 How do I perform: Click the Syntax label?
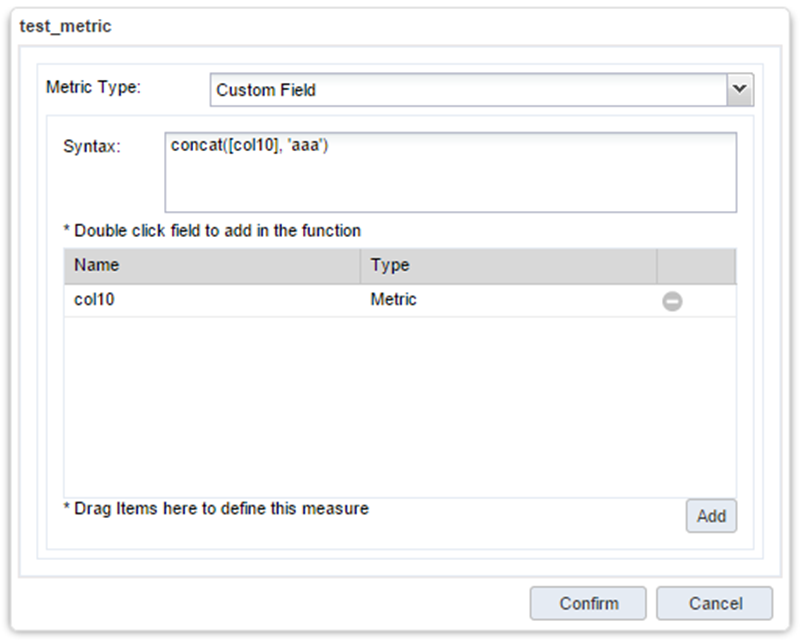[x=91, y=147]
